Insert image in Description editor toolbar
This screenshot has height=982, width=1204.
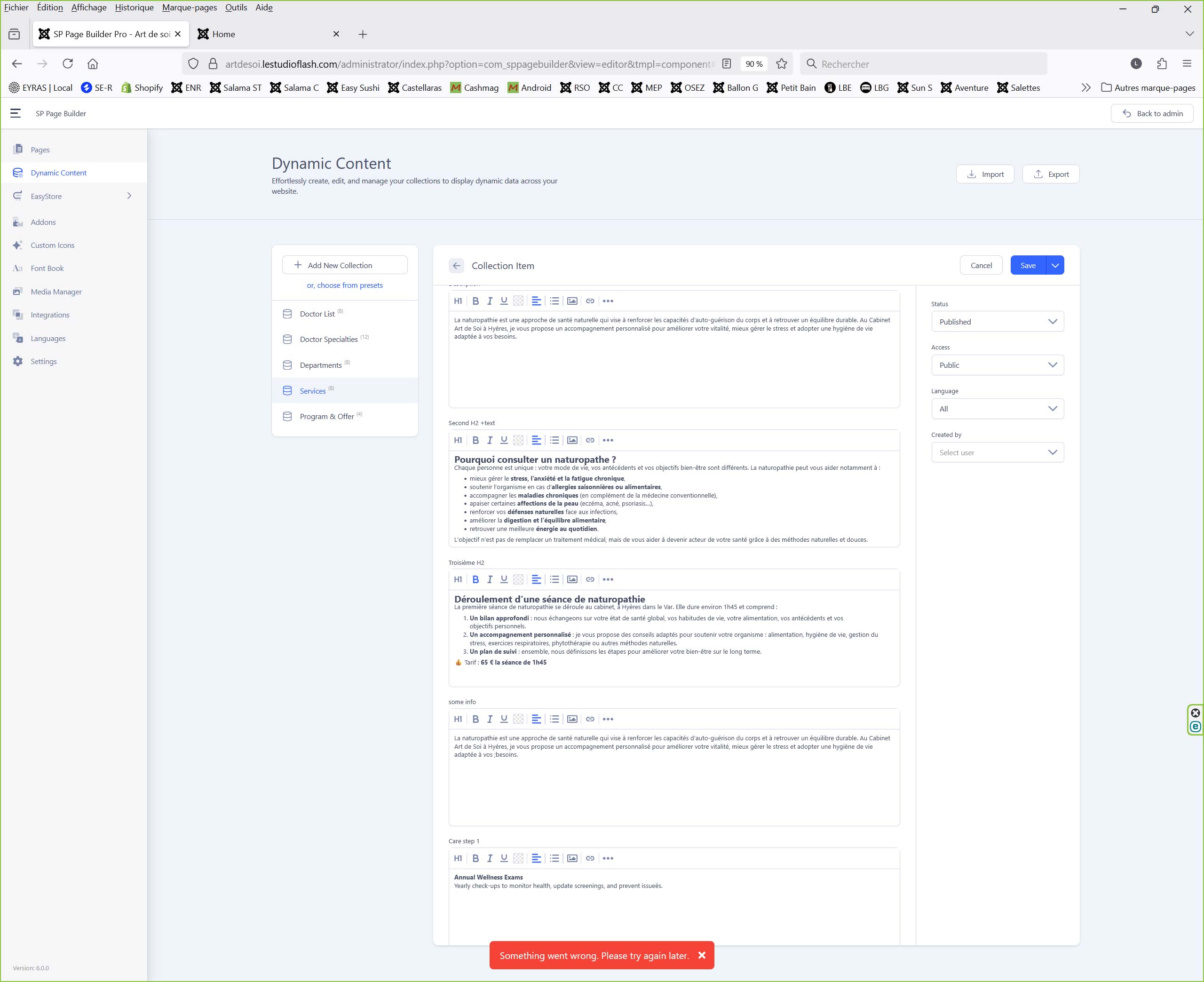coord(572,301)
